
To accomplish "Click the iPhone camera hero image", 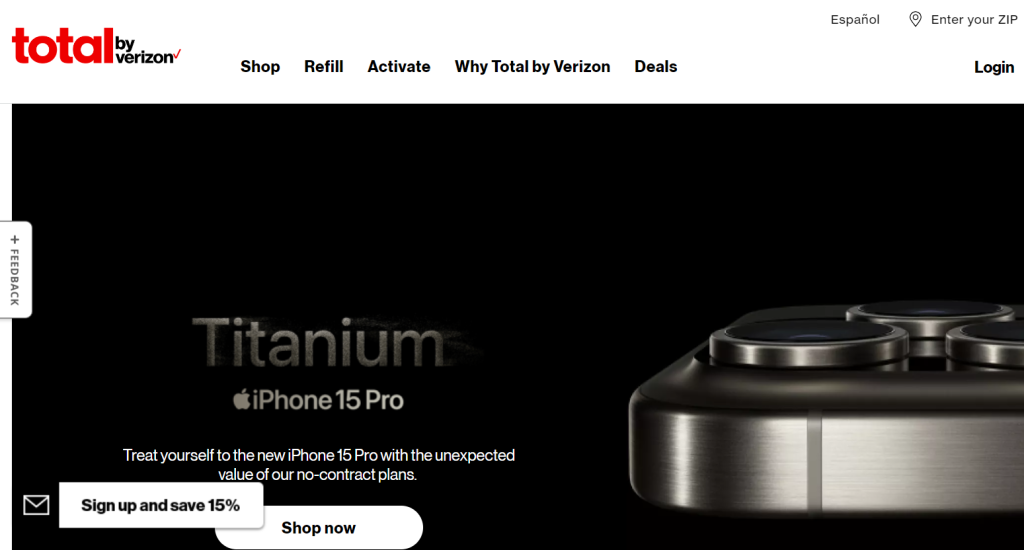I will click(x=826, y=408).
